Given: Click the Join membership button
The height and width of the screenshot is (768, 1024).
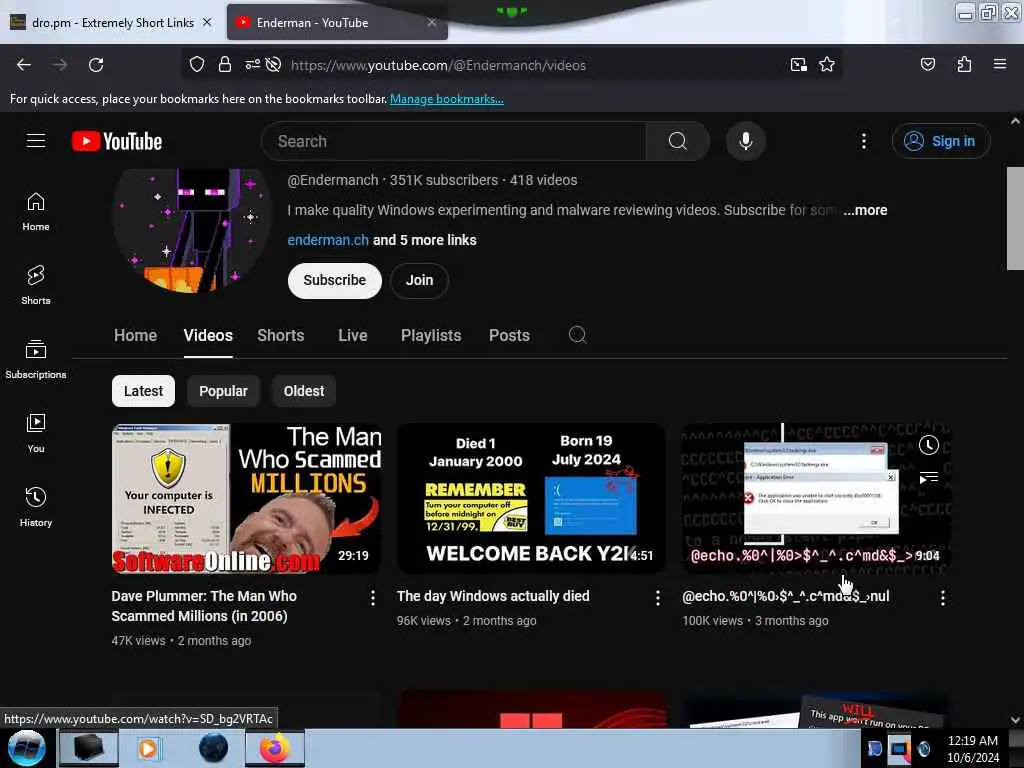Looking at the screenshot, I should 419,281.
